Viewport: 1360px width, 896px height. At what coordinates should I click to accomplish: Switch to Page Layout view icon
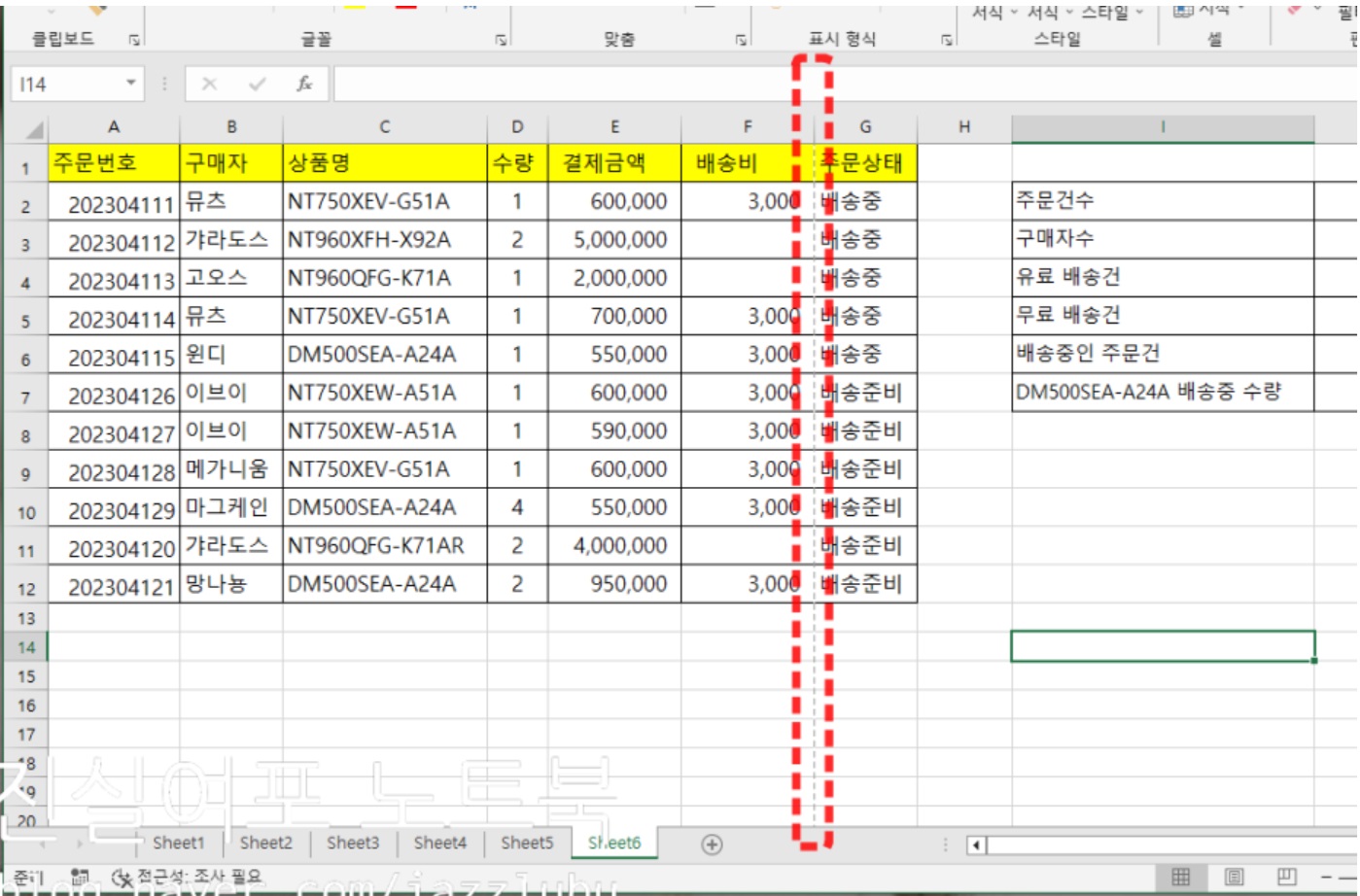pyautogui.click(x=1235, y=878)
